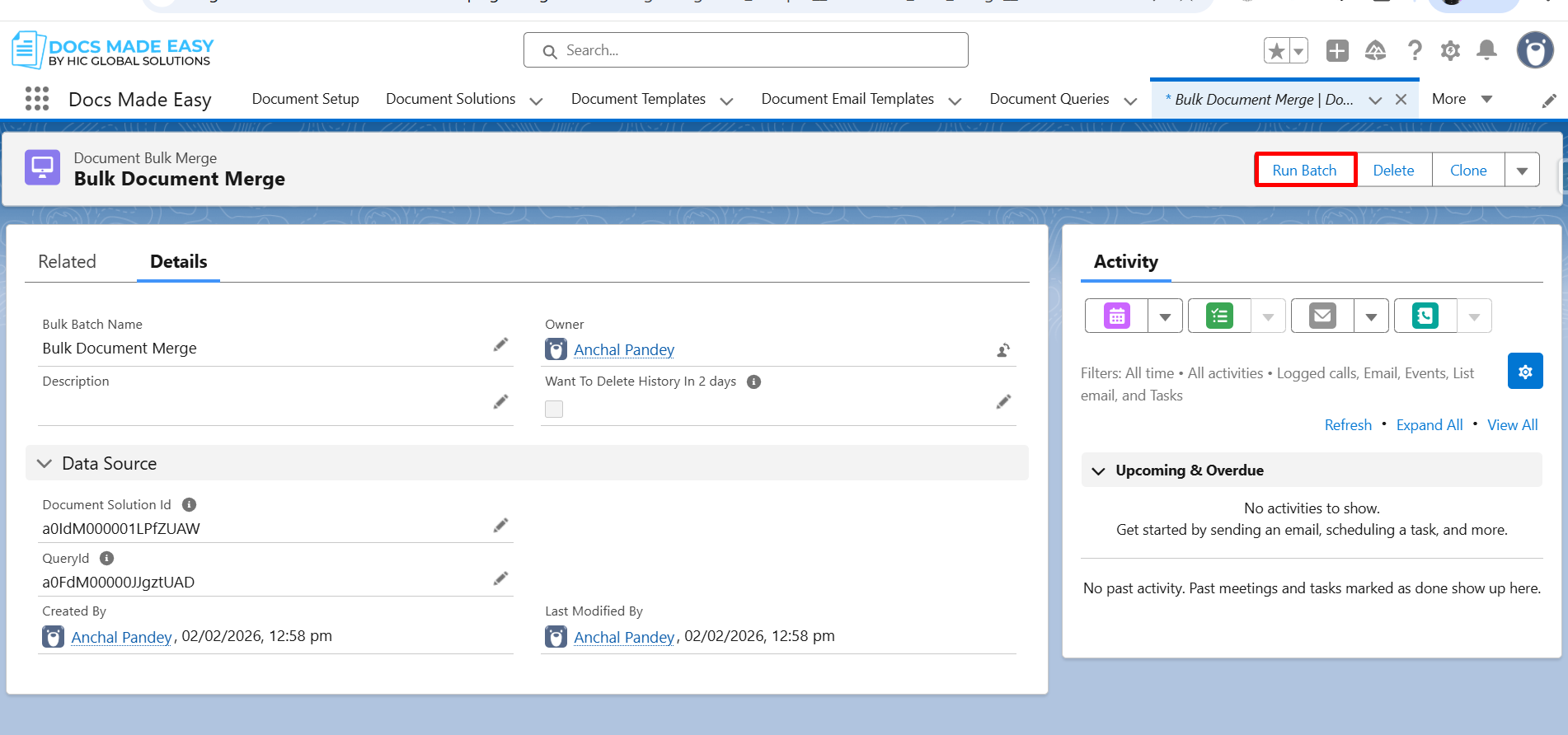Click the notifications bell icon

pyautogui.click(x=1486, y=50)
